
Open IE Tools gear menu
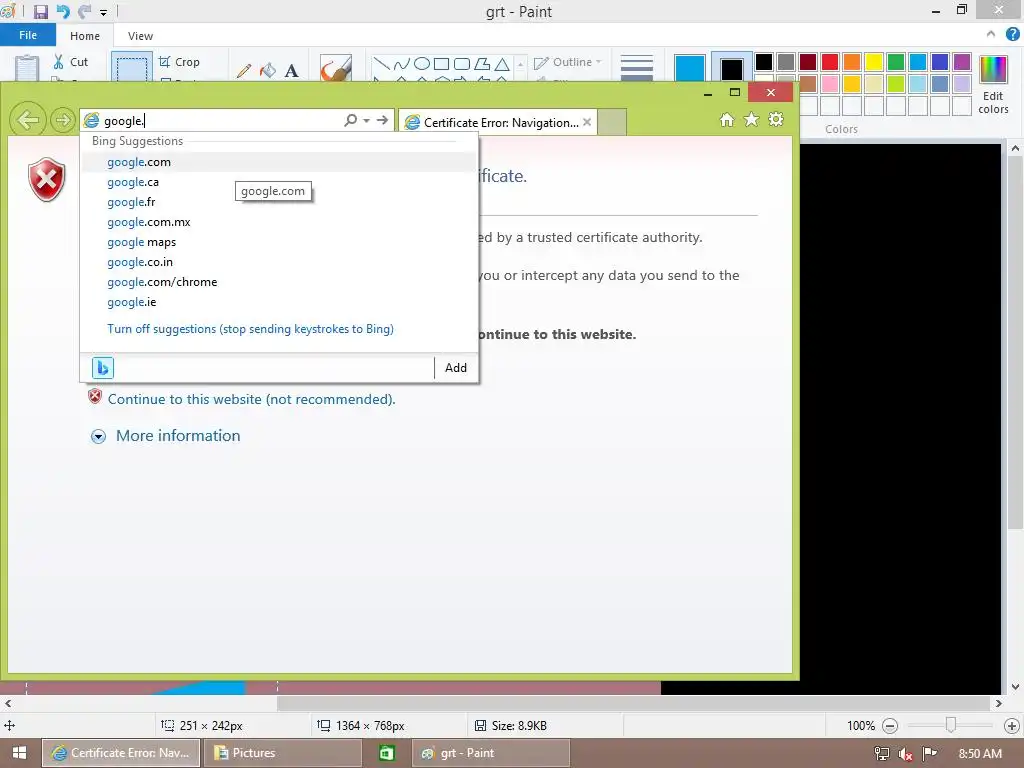776,120
